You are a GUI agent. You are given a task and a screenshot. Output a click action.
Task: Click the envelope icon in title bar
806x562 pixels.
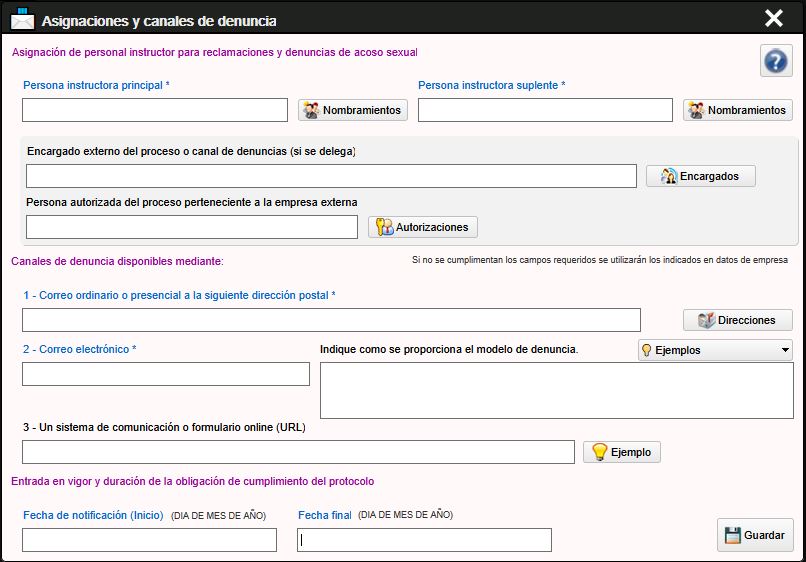click(21, 19)
